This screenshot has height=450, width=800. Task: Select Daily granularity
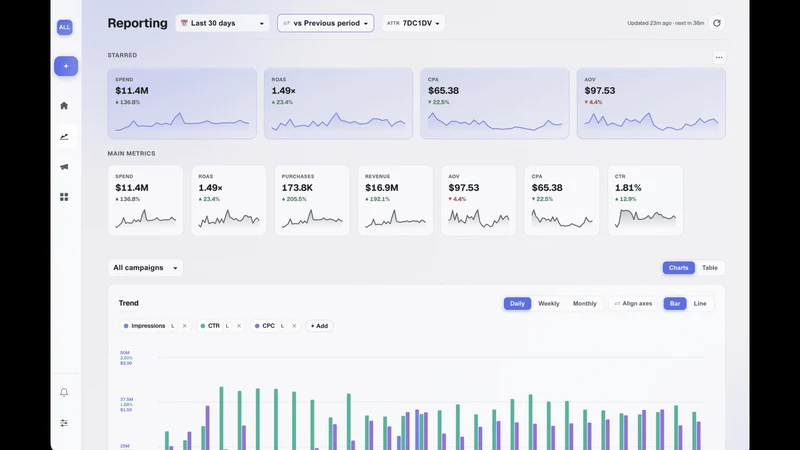coord(517,304)
